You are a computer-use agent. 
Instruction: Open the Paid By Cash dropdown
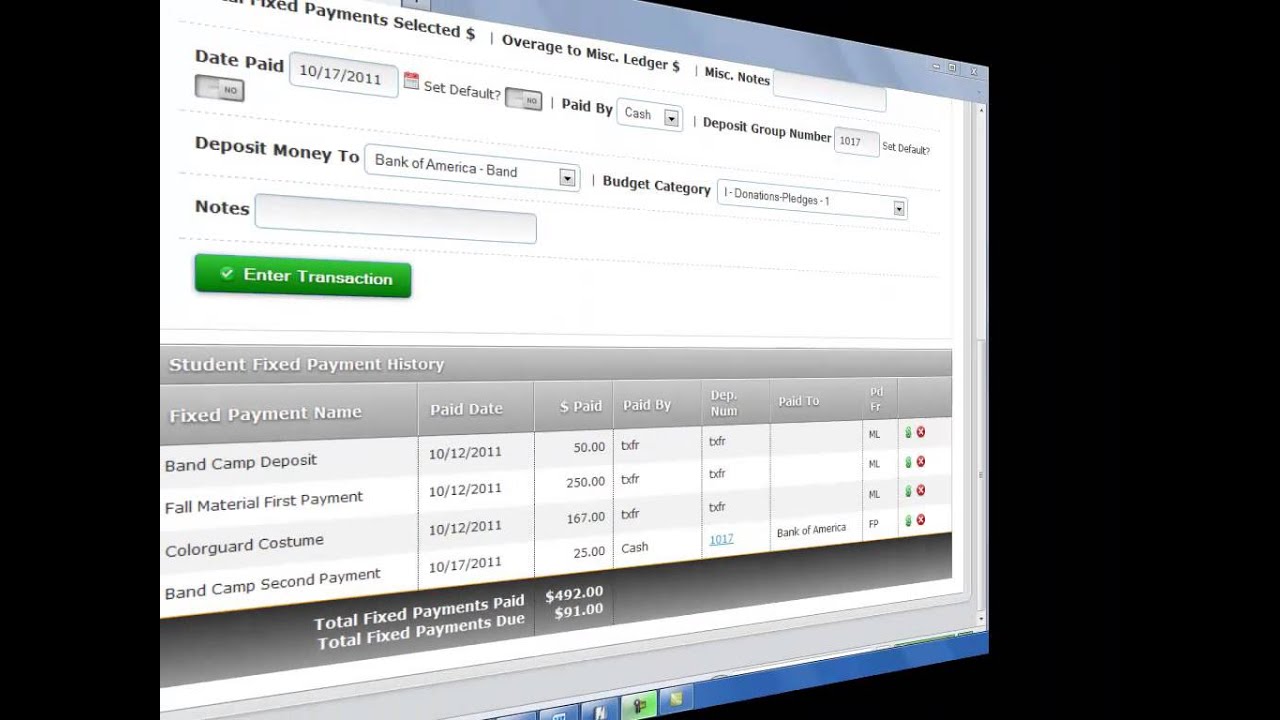coord(650,115)
